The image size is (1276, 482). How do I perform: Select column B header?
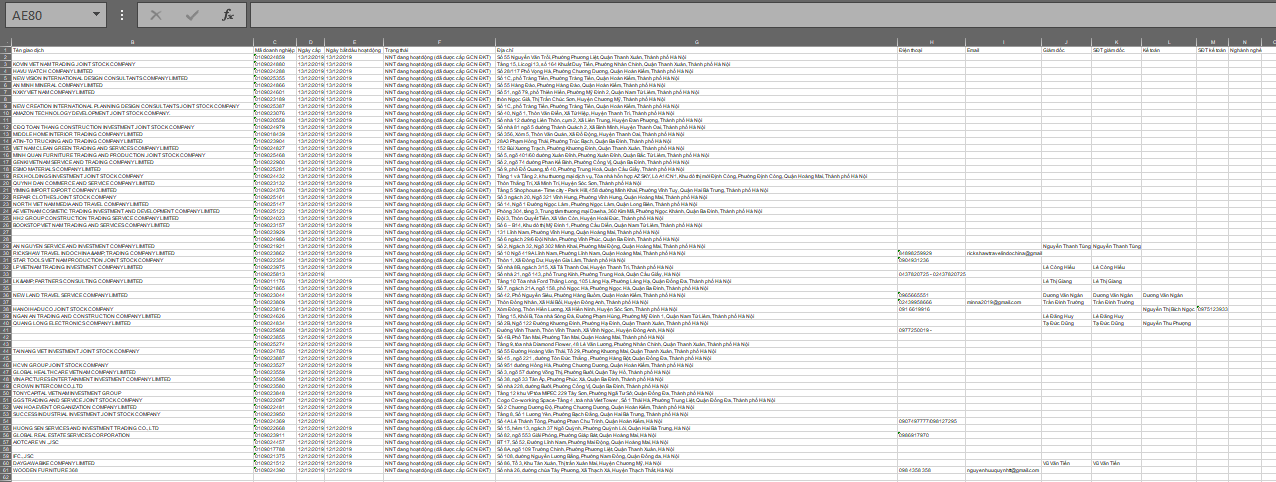coord(132,42)
